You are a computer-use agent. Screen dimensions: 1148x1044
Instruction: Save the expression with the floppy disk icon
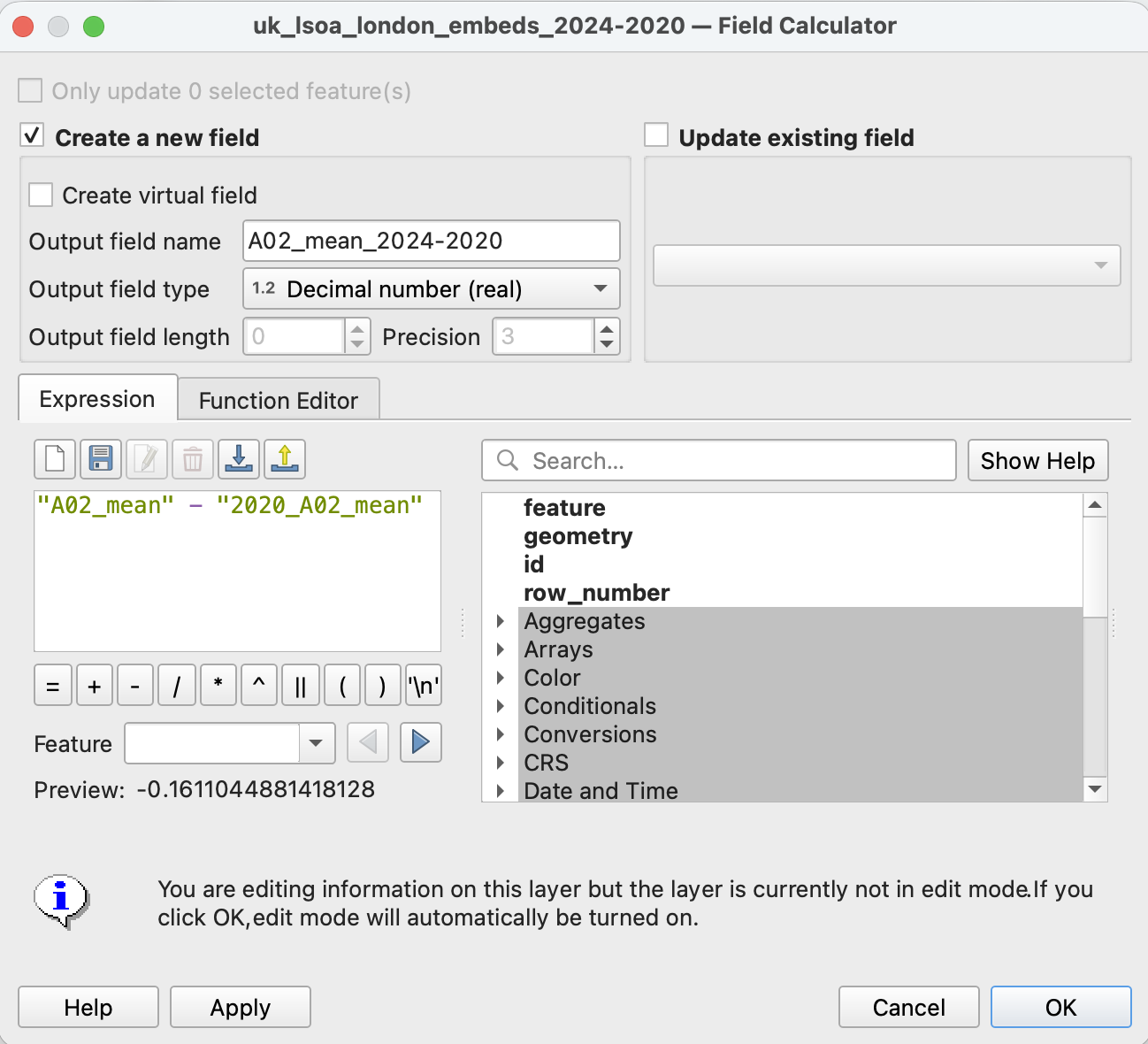coord(101,458)
